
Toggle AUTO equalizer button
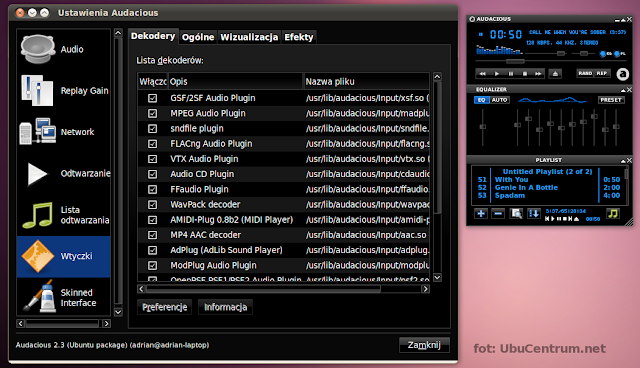500,100
